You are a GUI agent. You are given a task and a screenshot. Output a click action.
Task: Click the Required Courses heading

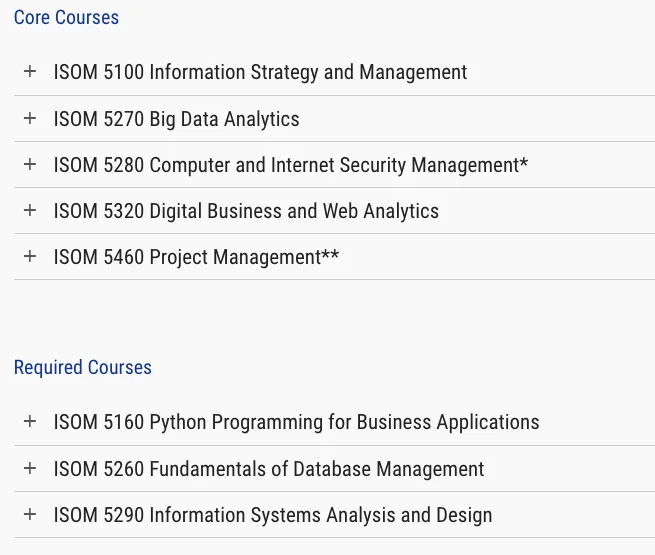pos(83,367)
